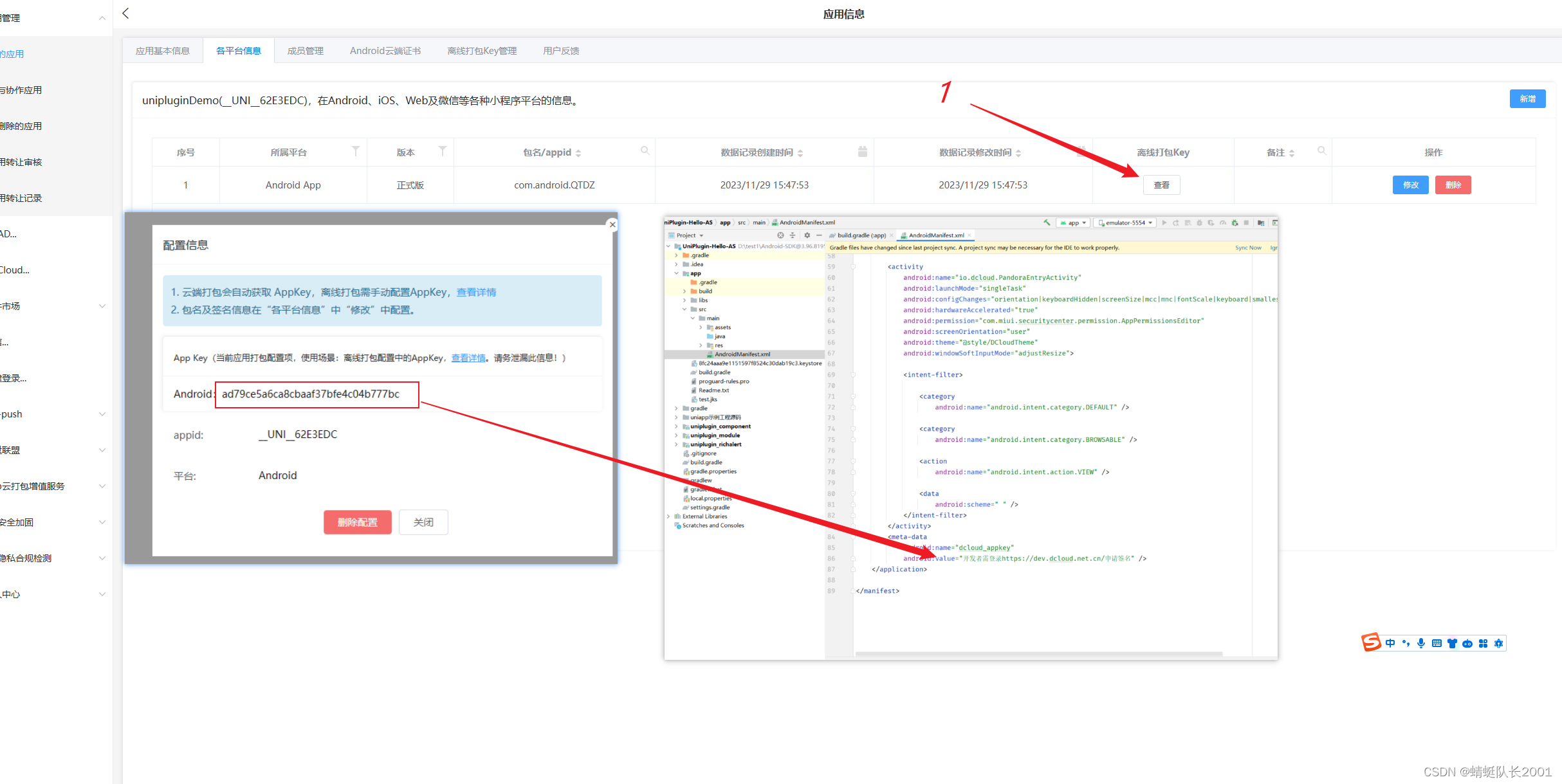This screenshot has width=1562, height=784.
Task: Click Sync Now in Gradle notification
Action: coord(1248,248)
